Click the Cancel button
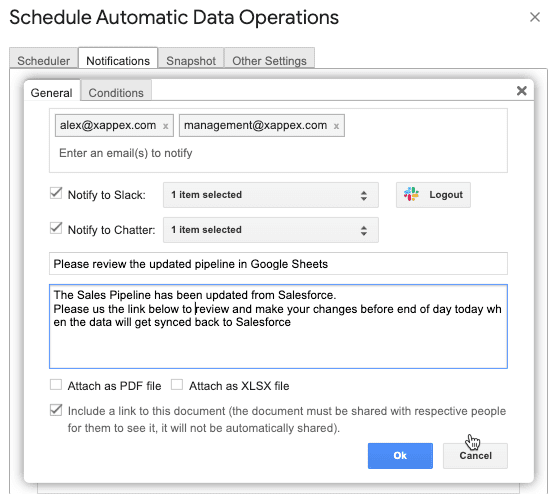Screen dimensions: 550x494 tap(475, 455)
